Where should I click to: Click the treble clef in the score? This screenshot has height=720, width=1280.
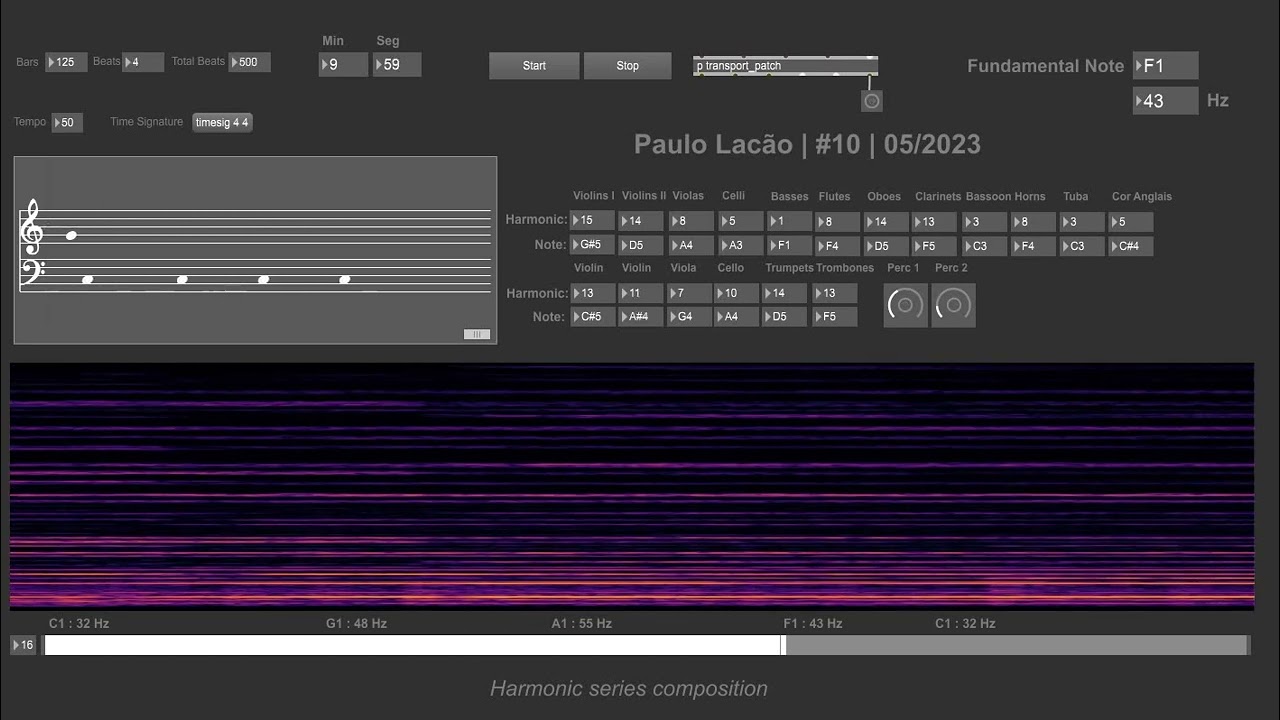pos(31,227)
